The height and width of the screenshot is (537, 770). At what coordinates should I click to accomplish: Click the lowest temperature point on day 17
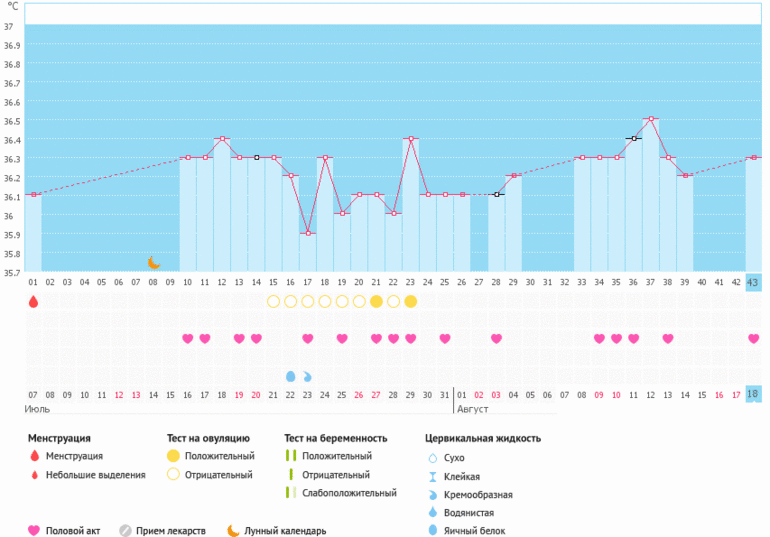coord(307,233)
